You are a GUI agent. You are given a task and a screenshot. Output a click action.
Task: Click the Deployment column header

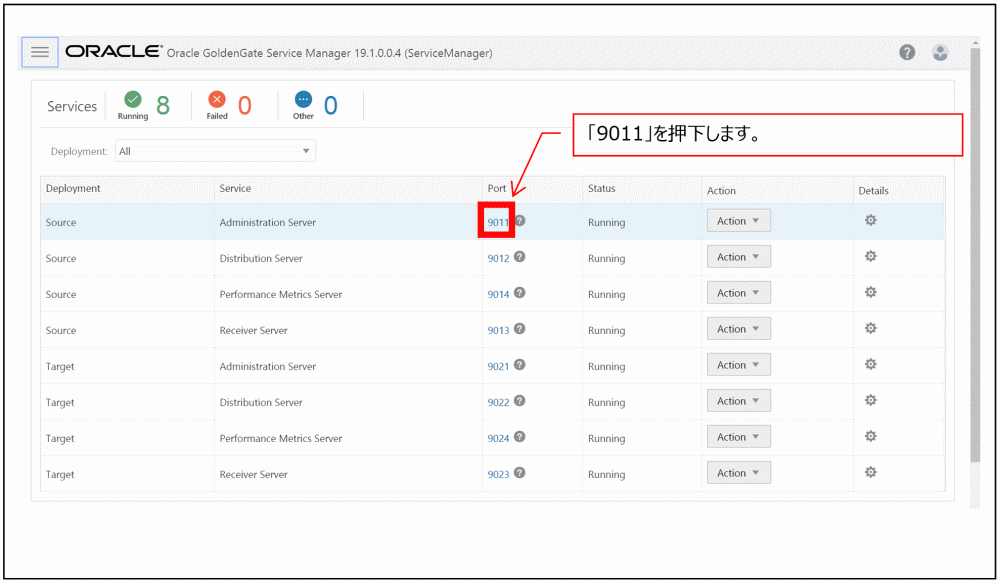coord(73,189)
